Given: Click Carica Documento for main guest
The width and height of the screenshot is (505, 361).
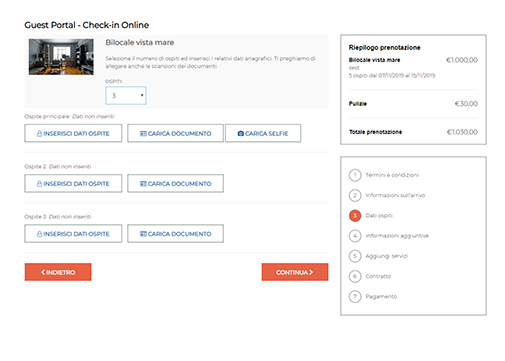Looking at the screenshot, I should (x=175, y=133).
